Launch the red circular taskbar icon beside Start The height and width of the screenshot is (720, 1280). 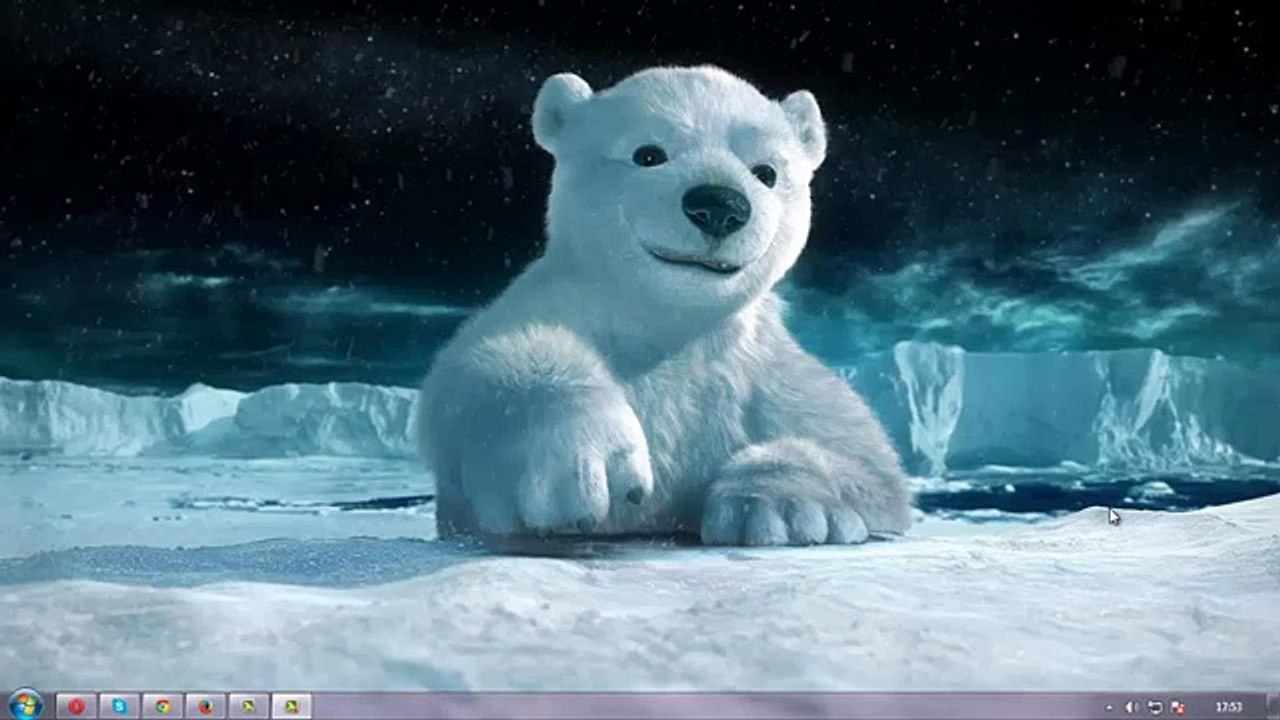(x=76, y=706)
